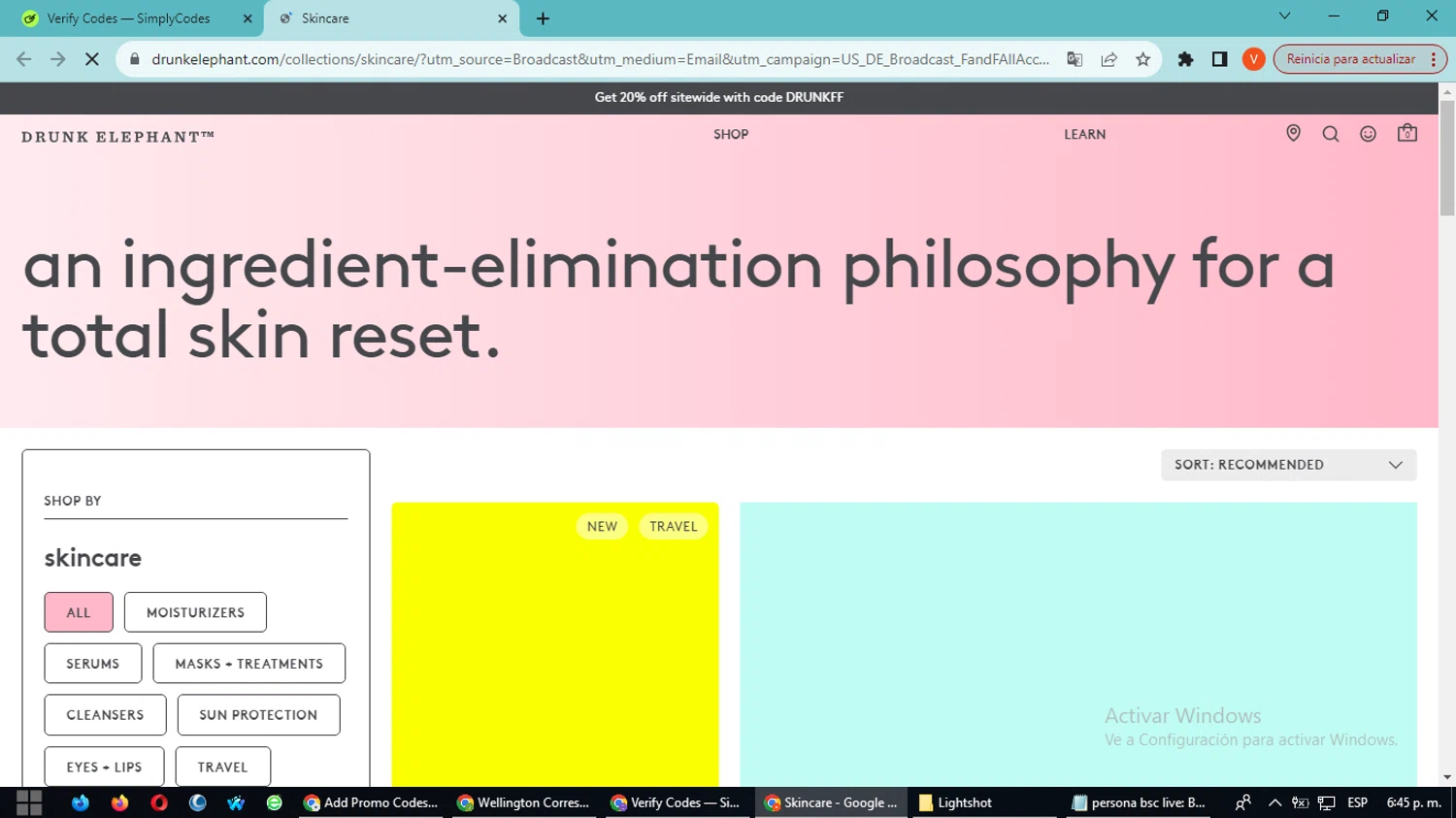Switch to the Verify Codes — SimplyCodes tab

tap(131, 18)
